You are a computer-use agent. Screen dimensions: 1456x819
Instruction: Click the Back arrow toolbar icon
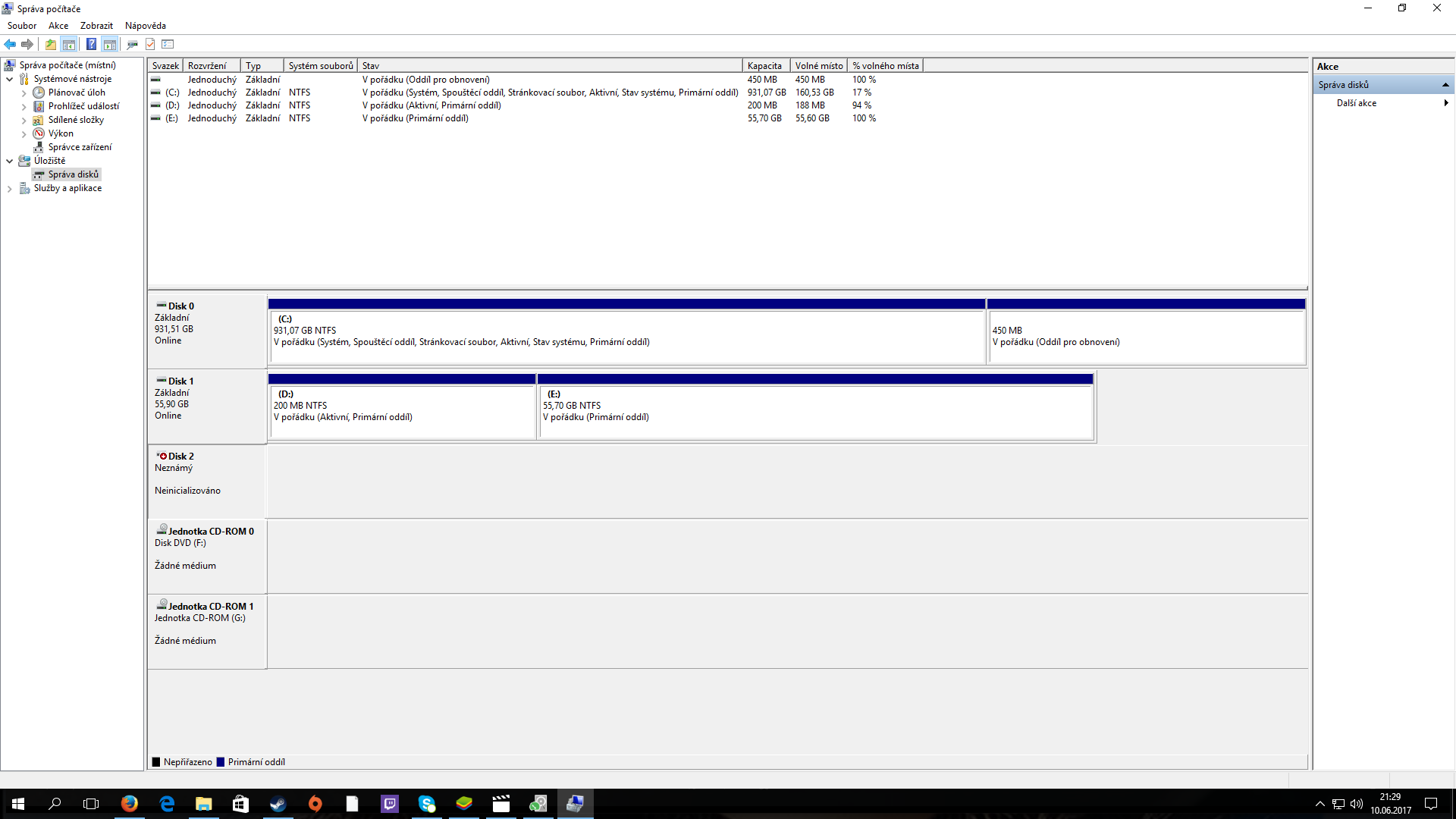(x=10, y=44)
